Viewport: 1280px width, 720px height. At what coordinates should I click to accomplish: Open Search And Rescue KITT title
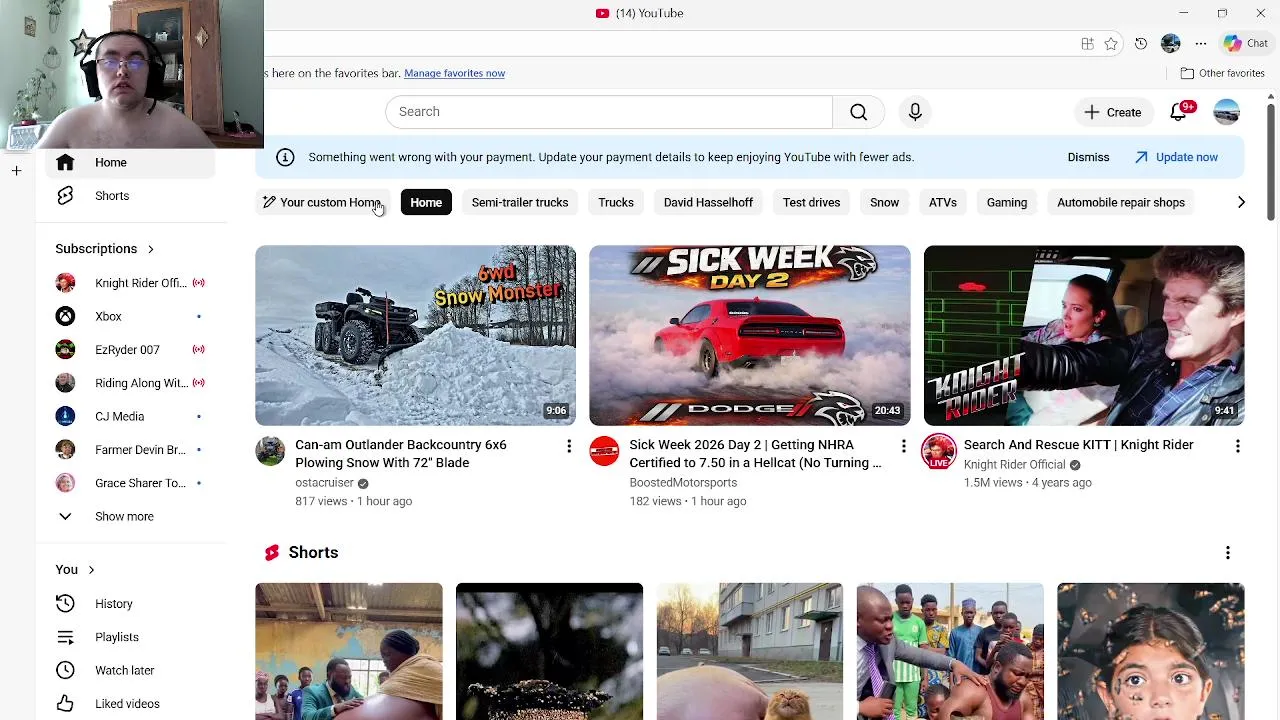(x=1078, y=445)
